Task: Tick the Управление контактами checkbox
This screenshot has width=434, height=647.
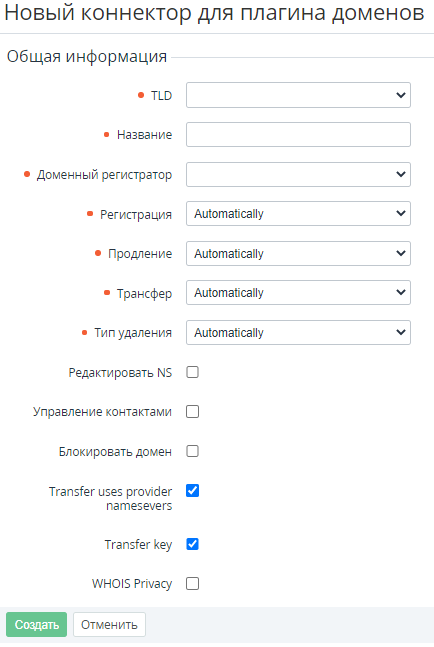Action: [192, 412]
